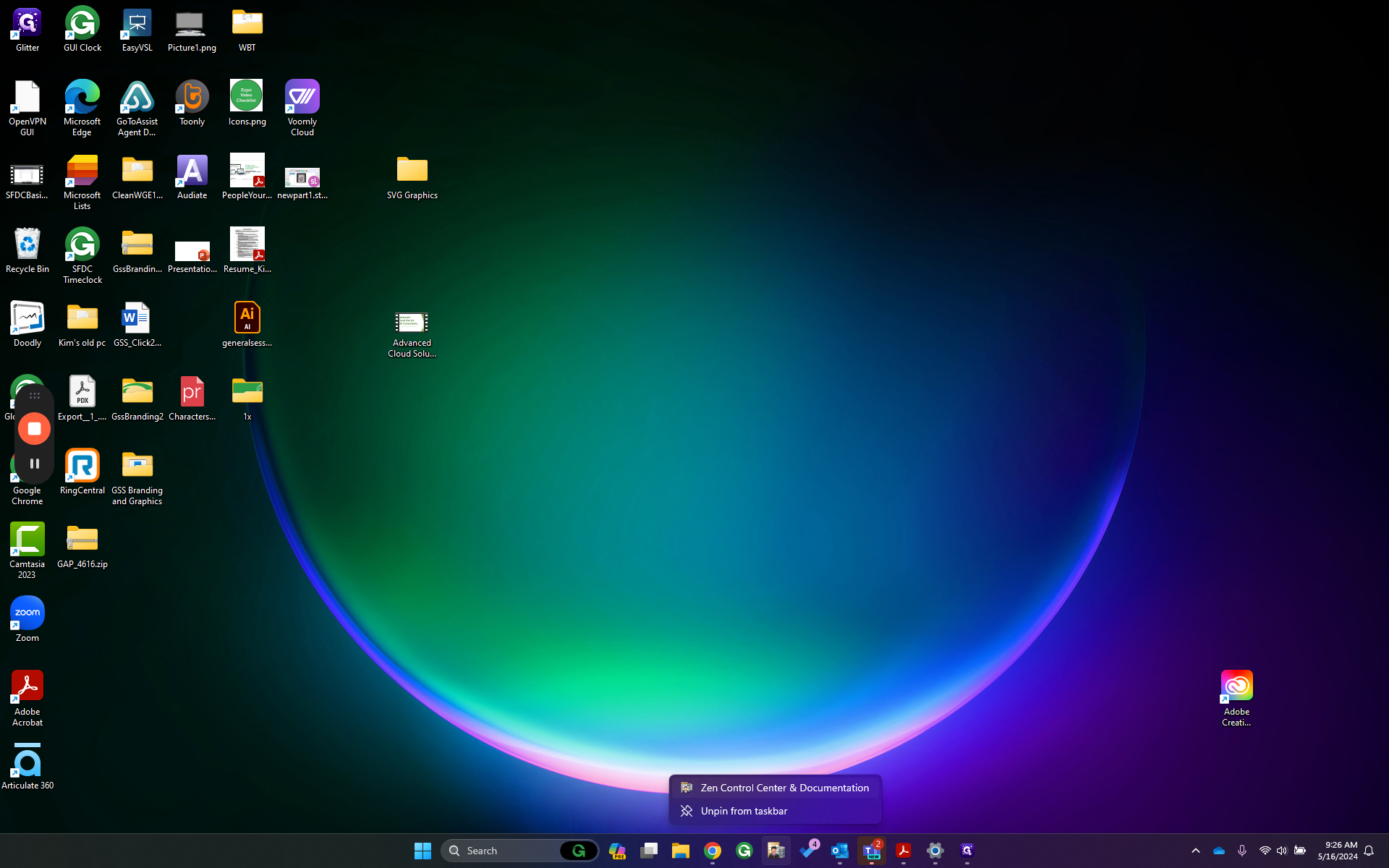This screenshot has height=868, width=1389.
Task: Select the Audiate desktop shortcut
Action: tap(192, 177)
